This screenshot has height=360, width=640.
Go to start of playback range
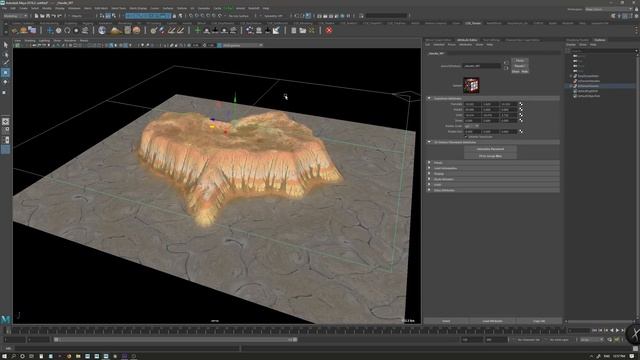(595, 330)
